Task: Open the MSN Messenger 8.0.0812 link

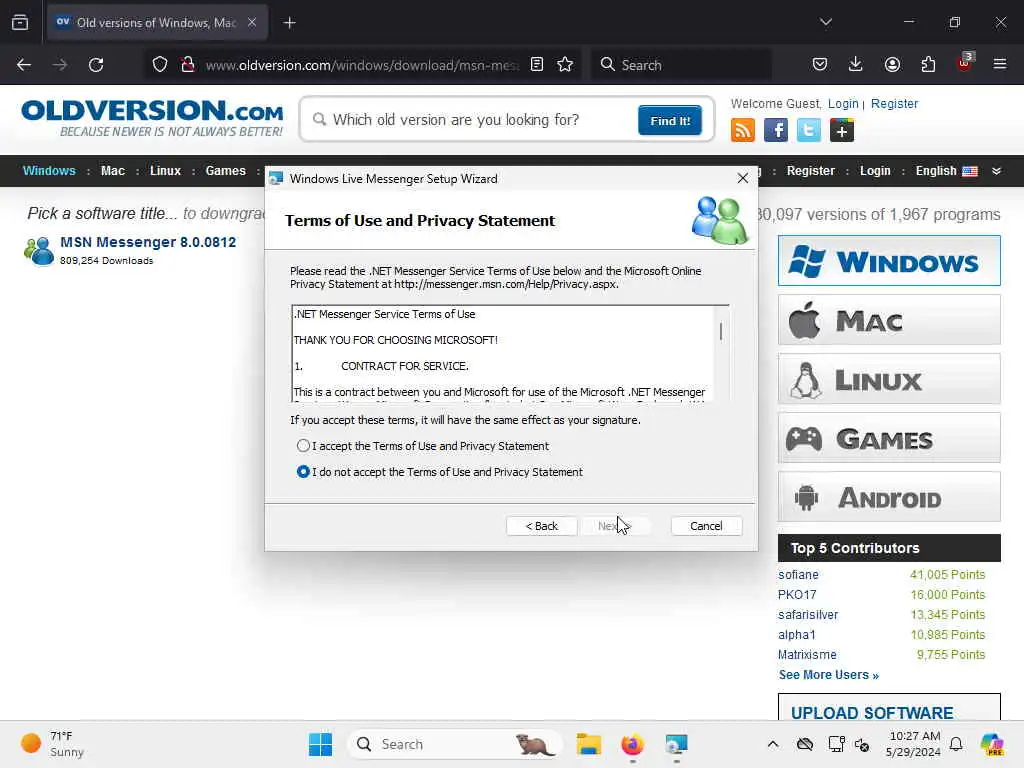Action: coord(148,242)
